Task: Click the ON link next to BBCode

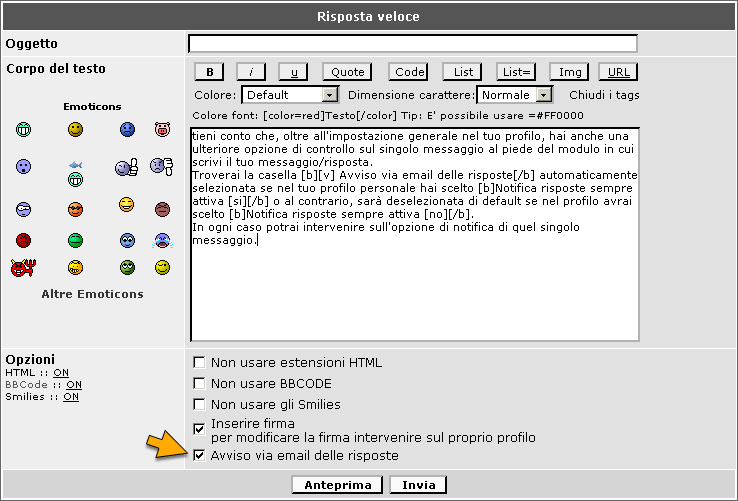Action: coord(74,385)
